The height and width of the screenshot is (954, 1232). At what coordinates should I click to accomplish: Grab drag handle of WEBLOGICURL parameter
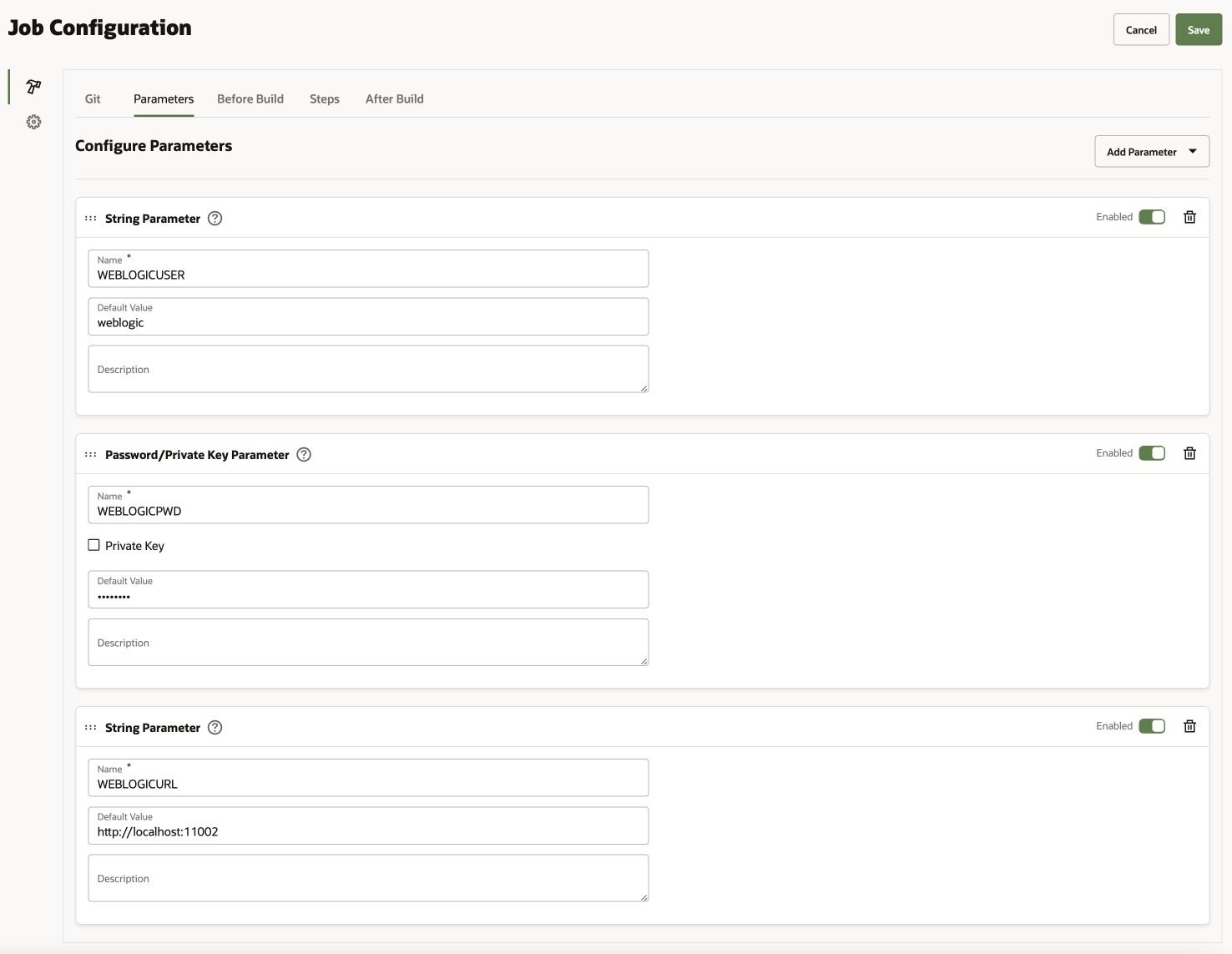pyautogui.click(x=90, y=728)
